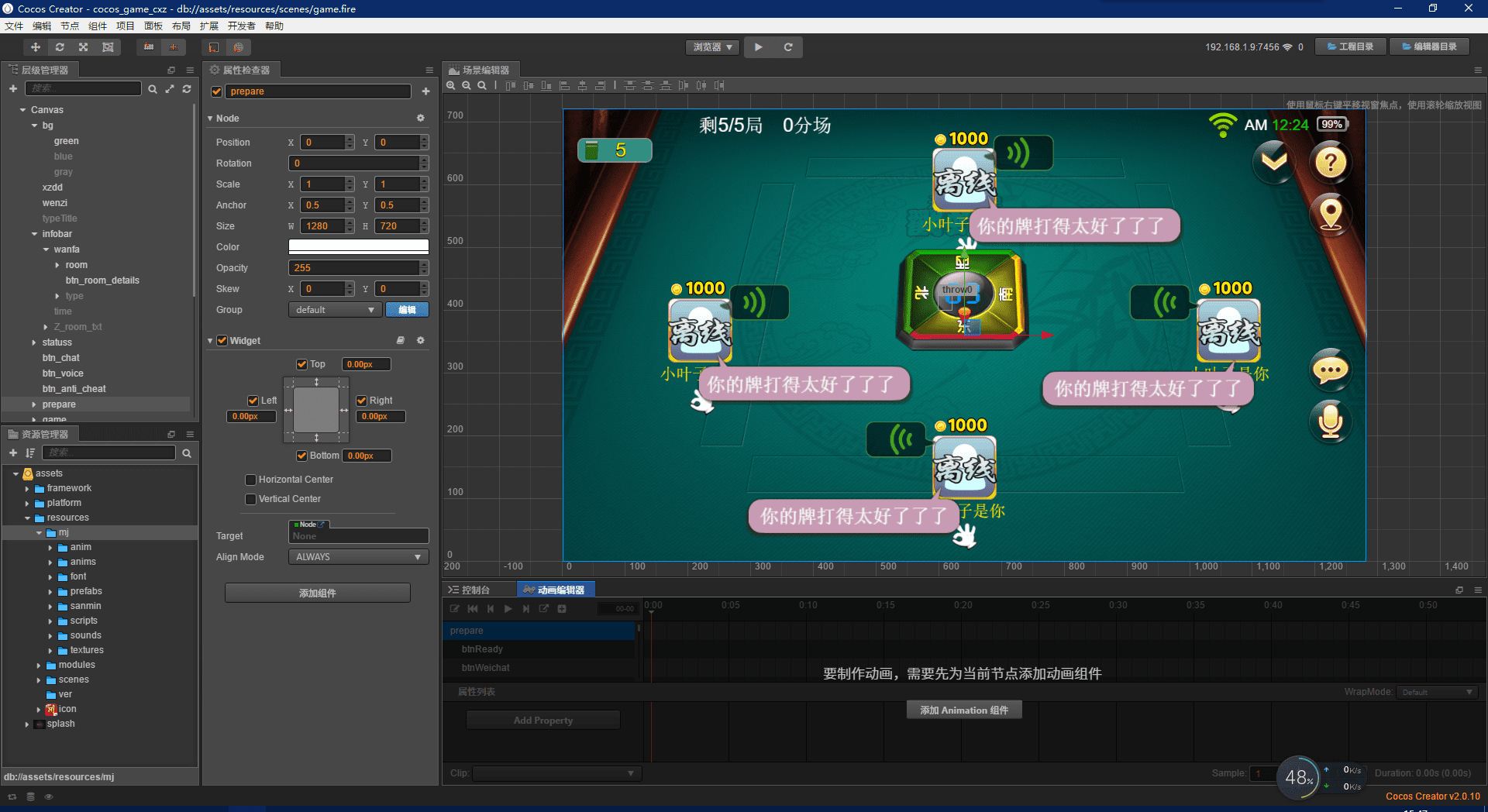Toggle animation record edit mode icon

tap(455, 609)
